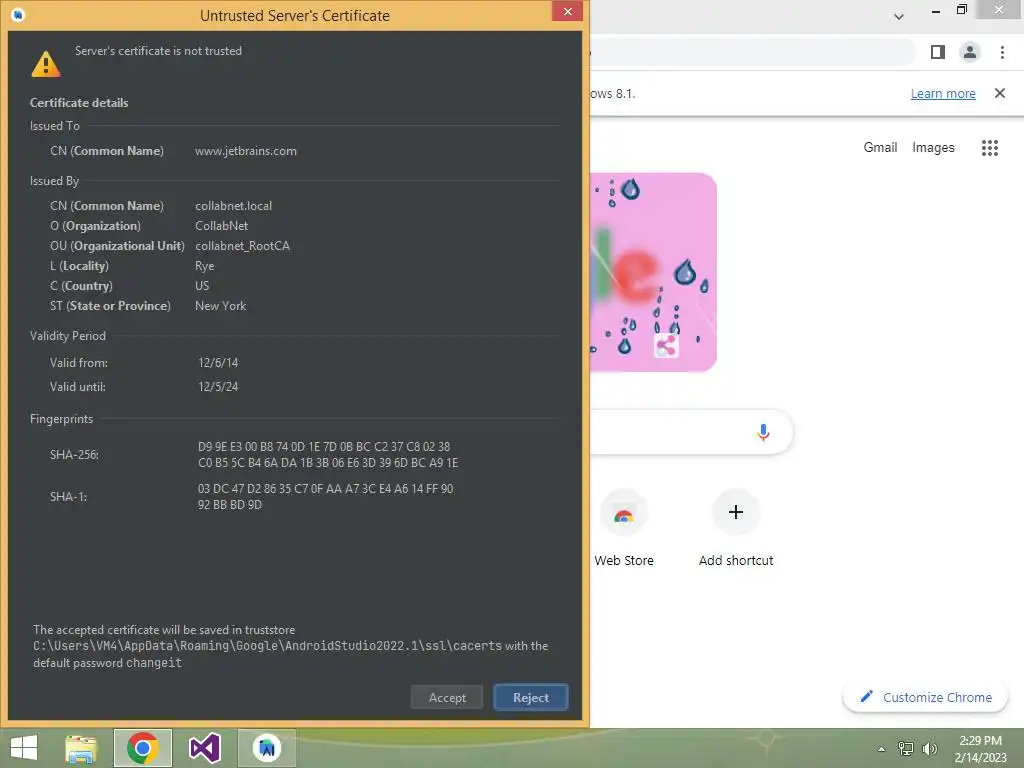Click Valid until date 12/5/24
This screenshot has width=1024, height=768.
[x=218, y=387]
